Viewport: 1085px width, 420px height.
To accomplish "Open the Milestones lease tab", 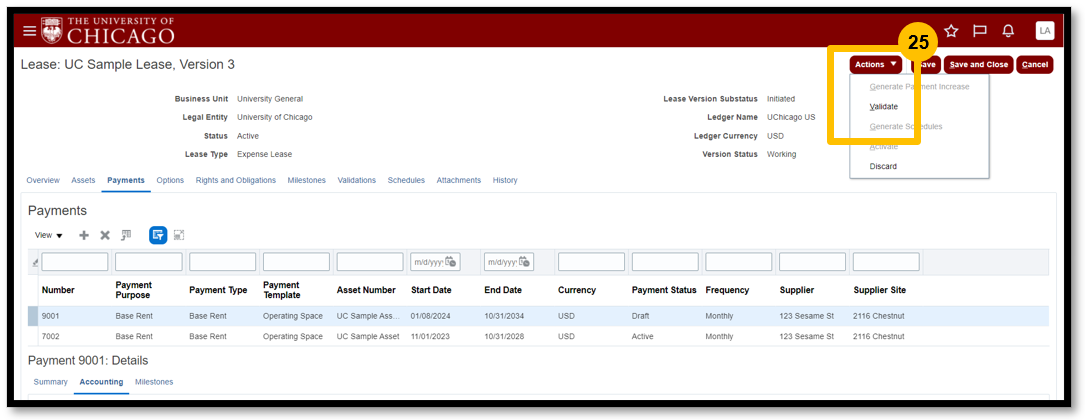I will [x=307, y=180].
